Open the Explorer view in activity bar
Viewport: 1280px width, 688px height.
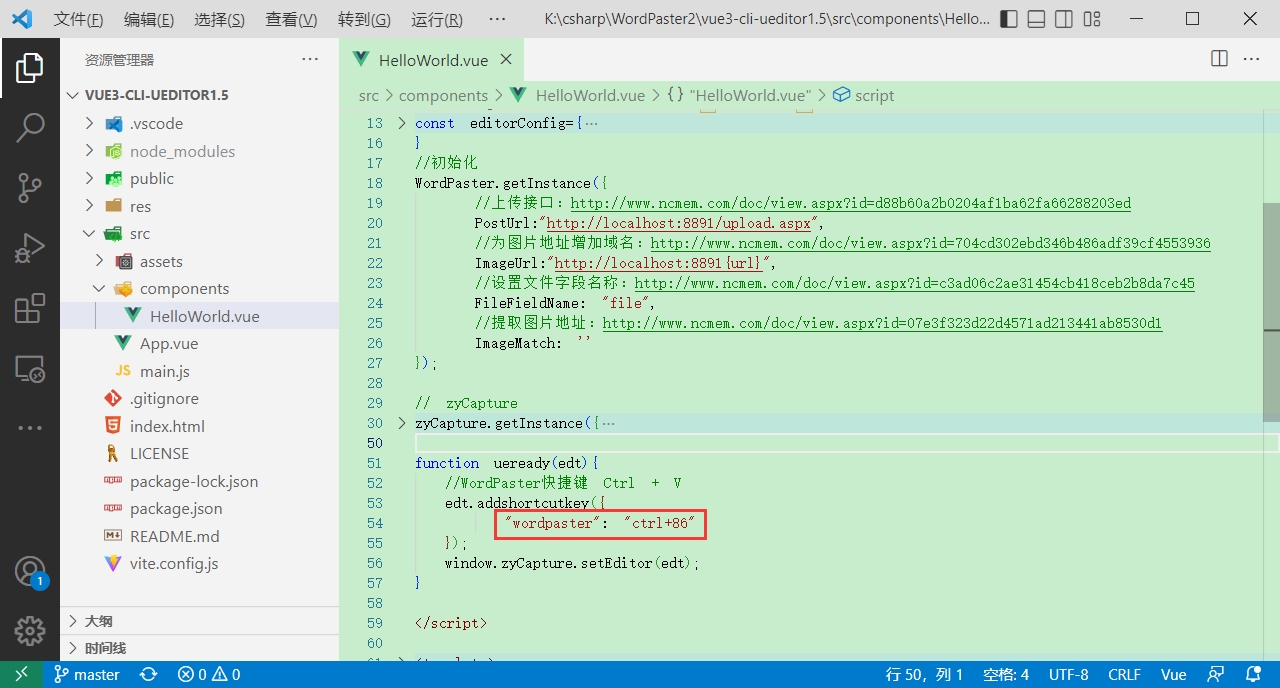pyautogui.click(x=29, y=68)
